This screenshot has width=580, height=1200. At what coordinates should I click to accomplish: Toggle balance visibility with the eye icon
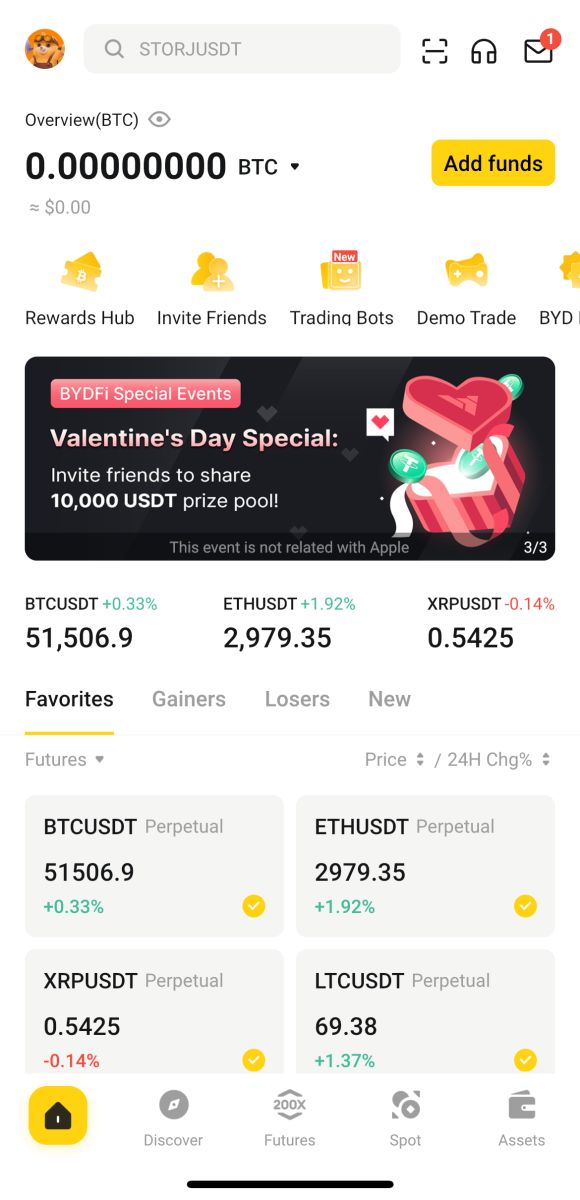point(159,119)
